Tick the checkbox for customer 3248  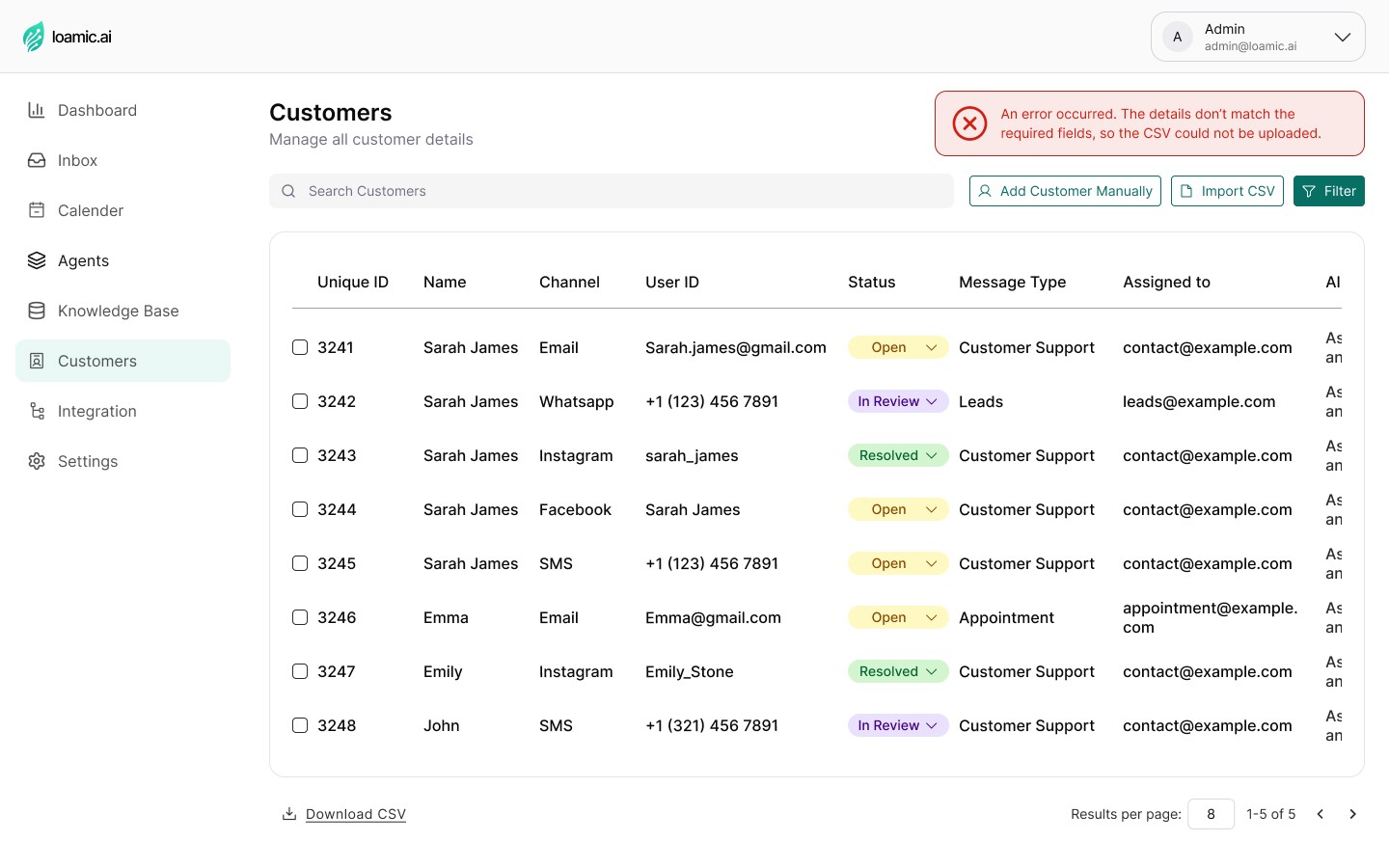[x=300, y=725]
